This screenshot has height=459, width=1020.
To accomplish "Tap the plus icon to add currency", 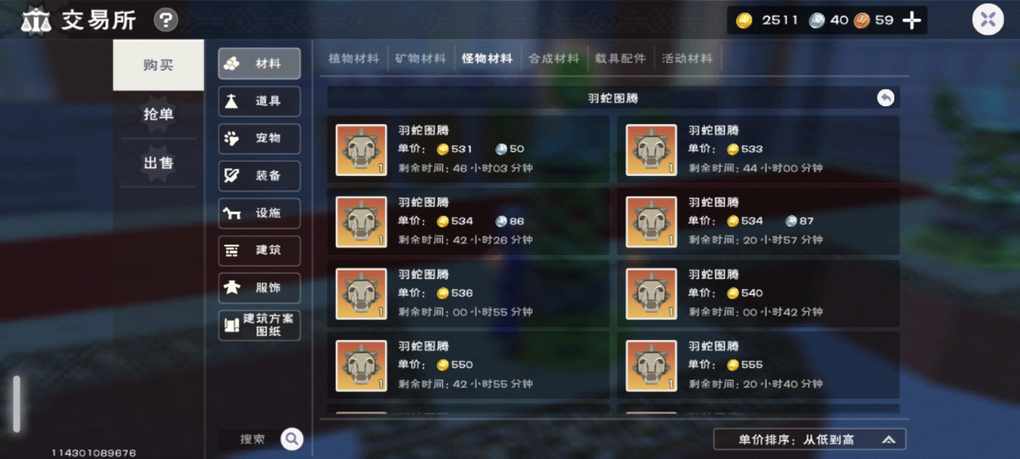I will (x=912, y=21).
